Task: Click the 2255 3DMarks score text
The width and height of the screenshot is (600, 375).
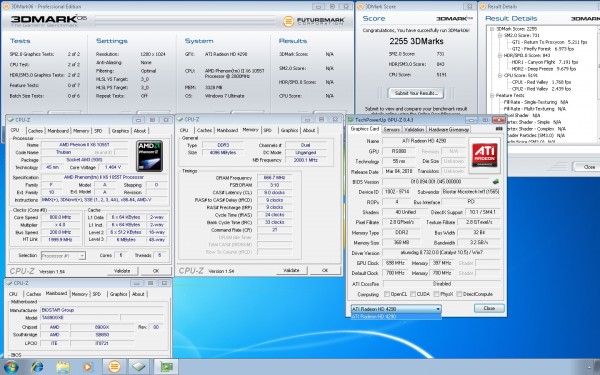Action: (x=416, y=41)
